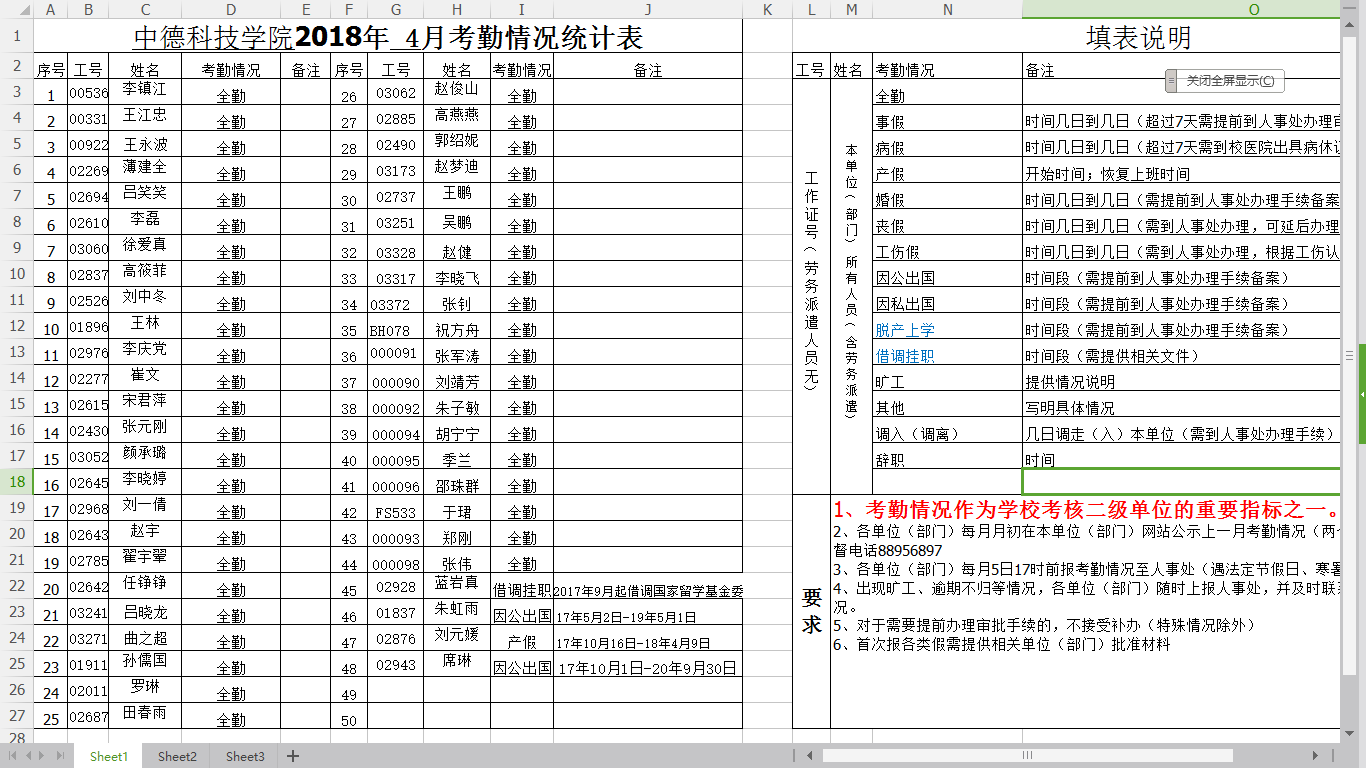Select name cell 高筱菲
This screenshot has width=1366, height=768.
[x=145, y=273]
